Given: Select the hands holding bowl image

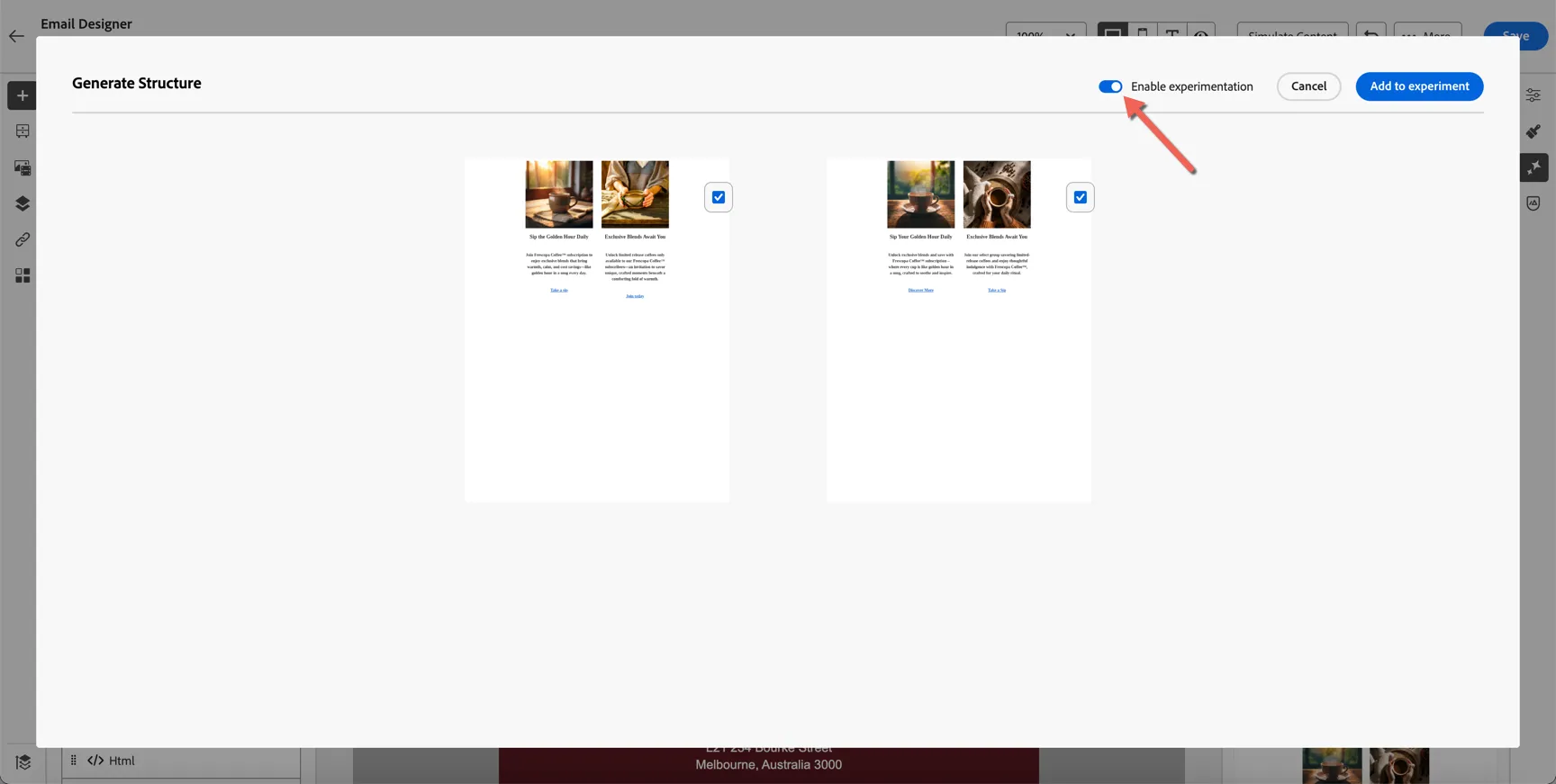Looking at the screenshot, I should pyautogui.click(x=635, y=194).
